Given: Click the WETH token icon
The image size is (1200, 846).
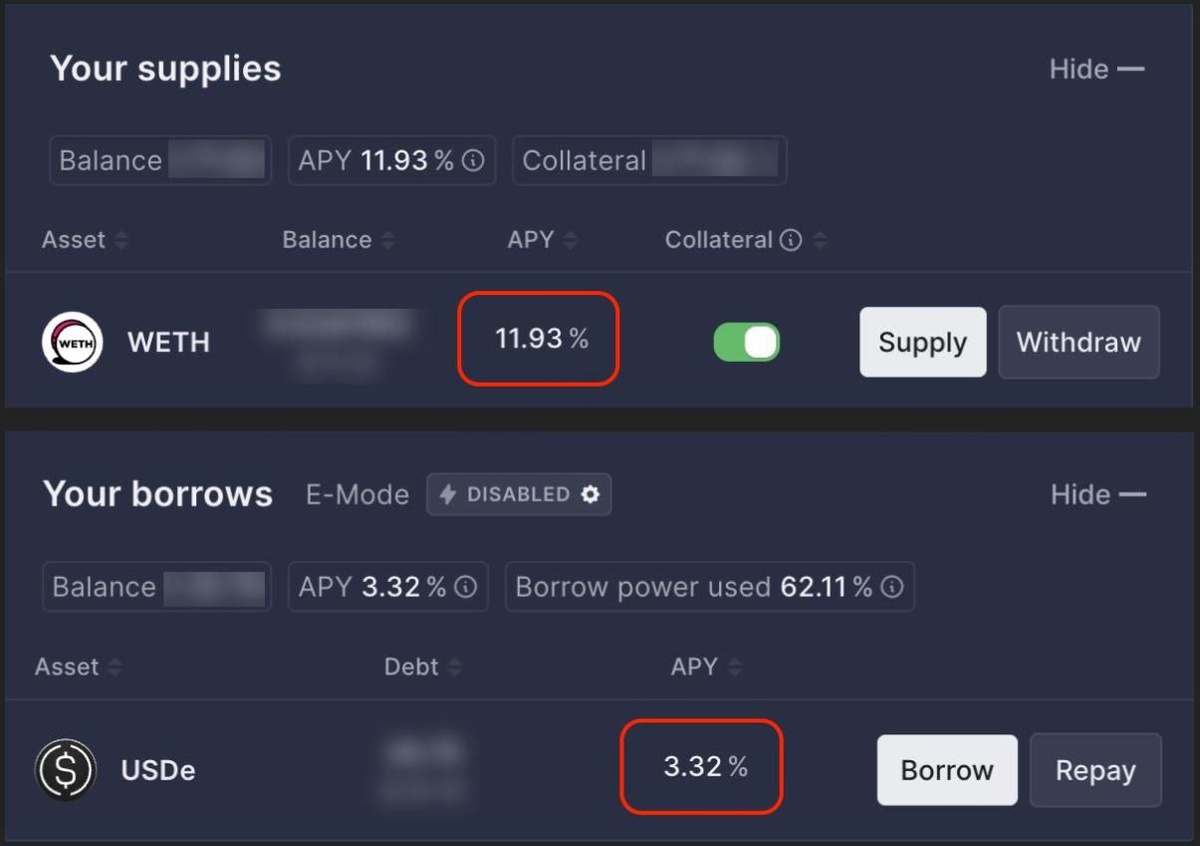Looking at the screenshot, I should pyautogui.click(x=72, y=342).
